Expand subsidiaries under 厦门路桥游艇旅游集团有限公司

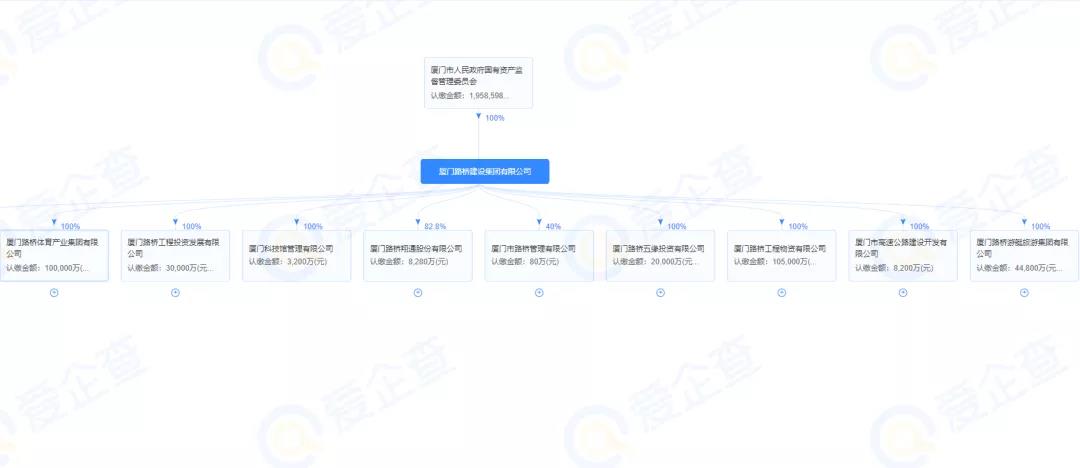point(1024,292)
